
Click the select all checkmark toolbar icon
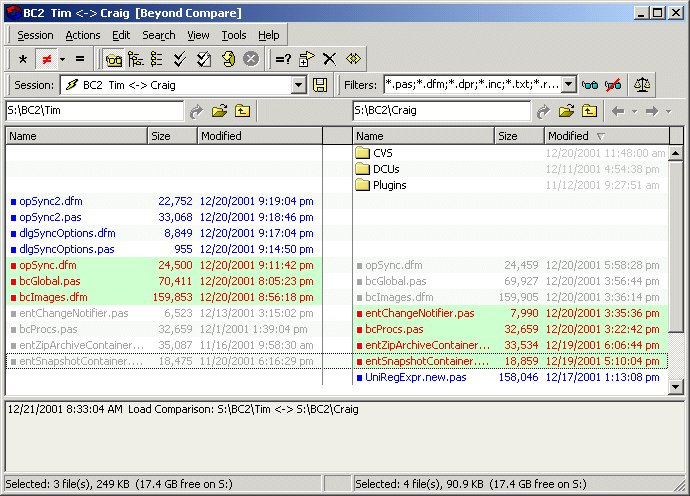pyautogui.click(x=180, y=59)
